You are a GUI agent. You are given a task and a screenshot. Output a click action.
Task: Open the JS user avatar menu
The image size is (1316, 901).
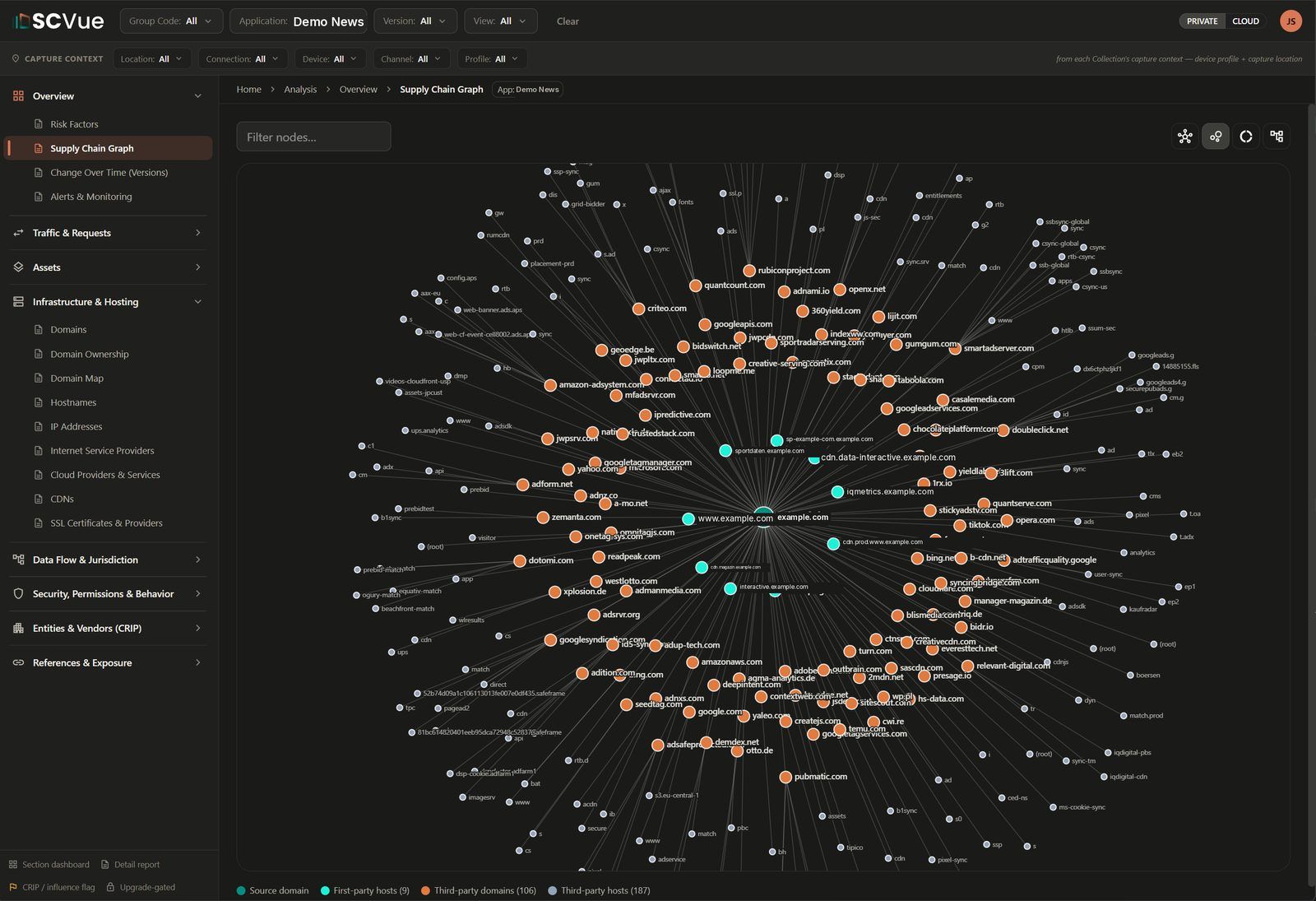pyautogui.click(x=1291, y=21)
